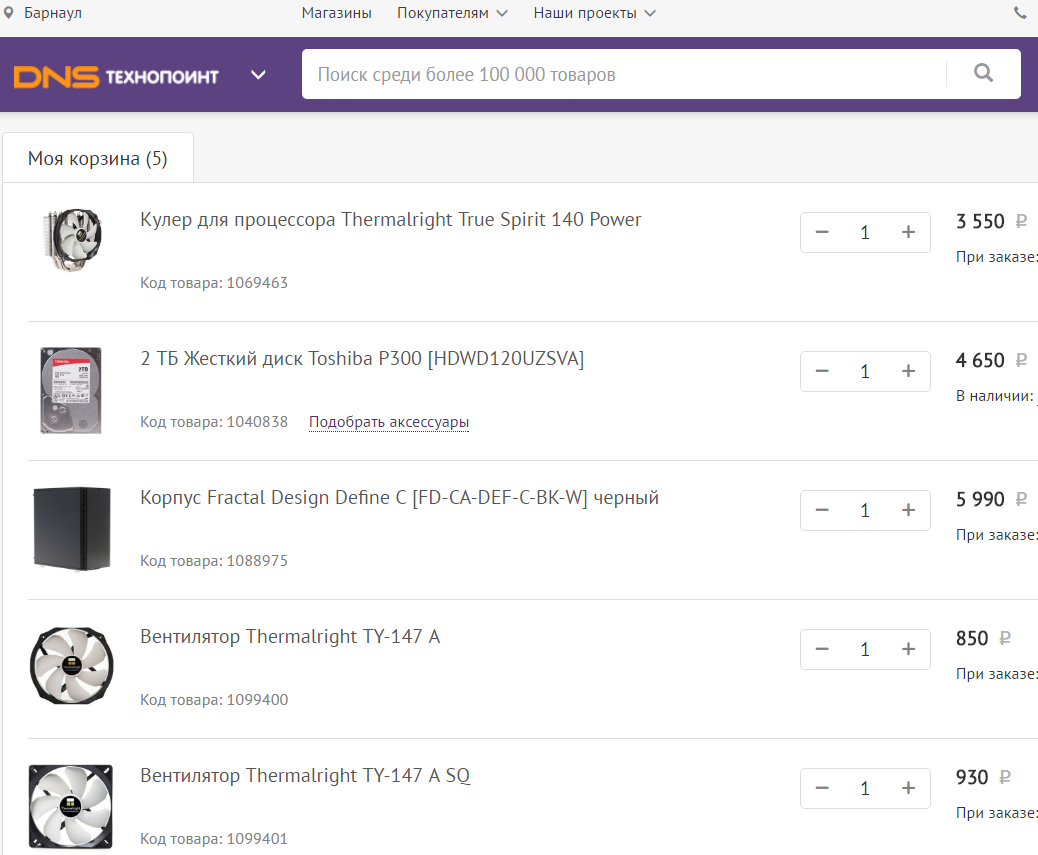This screenshot has height=855, width=1038.
Task: Click the Thermalright True Spirit cooler thumbnail
Action: pyautogui.click(x=71, y=240)
